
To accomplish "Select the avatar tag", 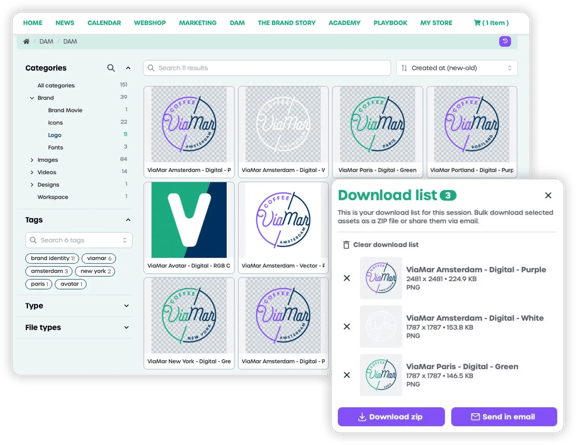I will click(x=71, y=284).
